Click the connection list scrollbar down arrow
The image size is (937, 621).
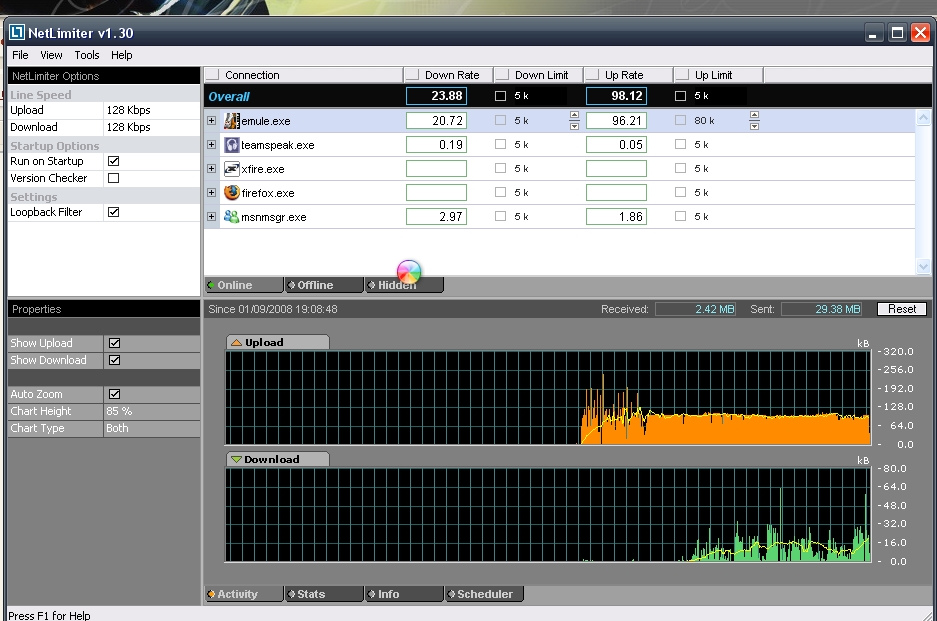click(923, 266)
